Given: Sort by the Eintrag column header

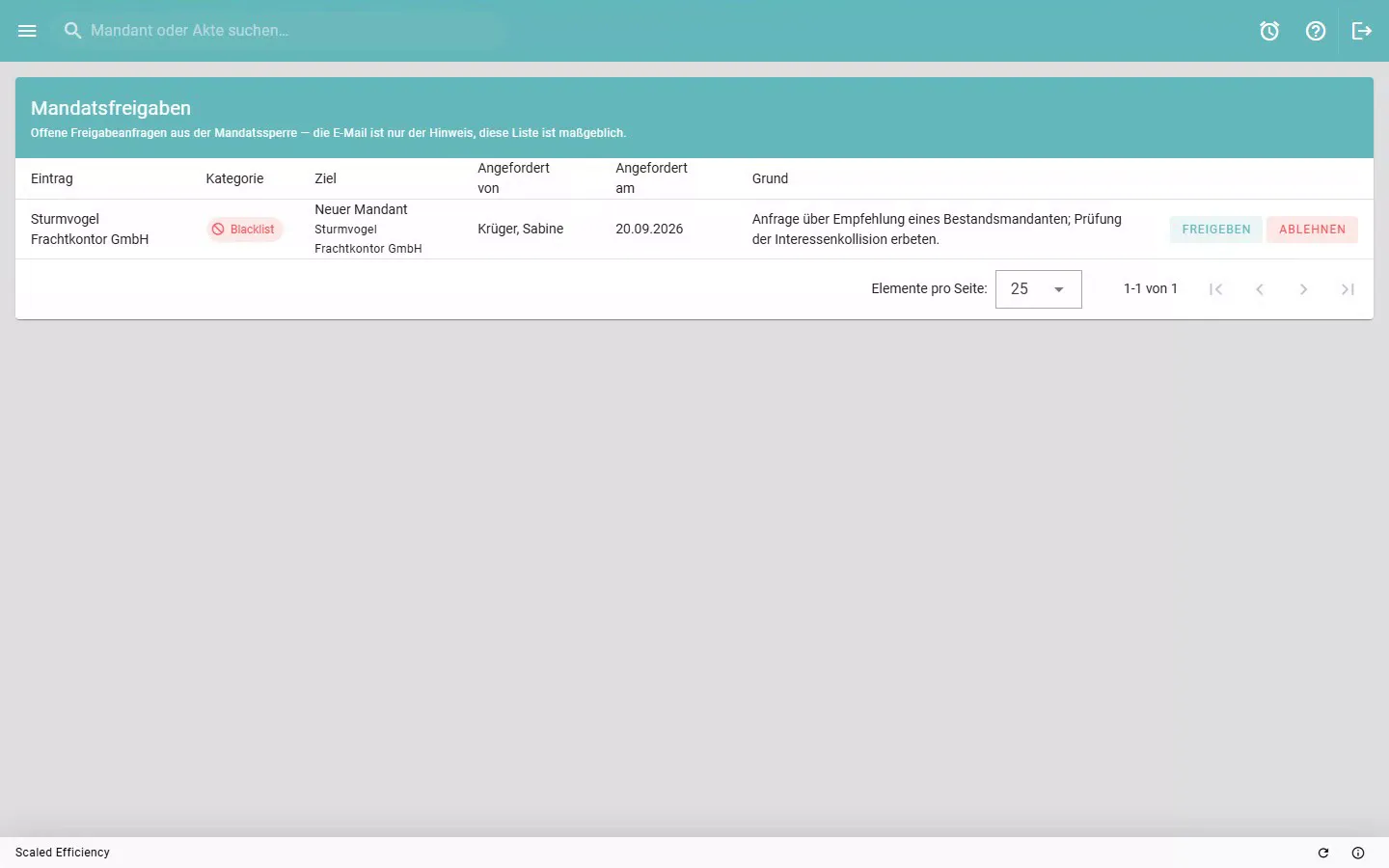Looking at the screenshot, I should tap(52, 178).
